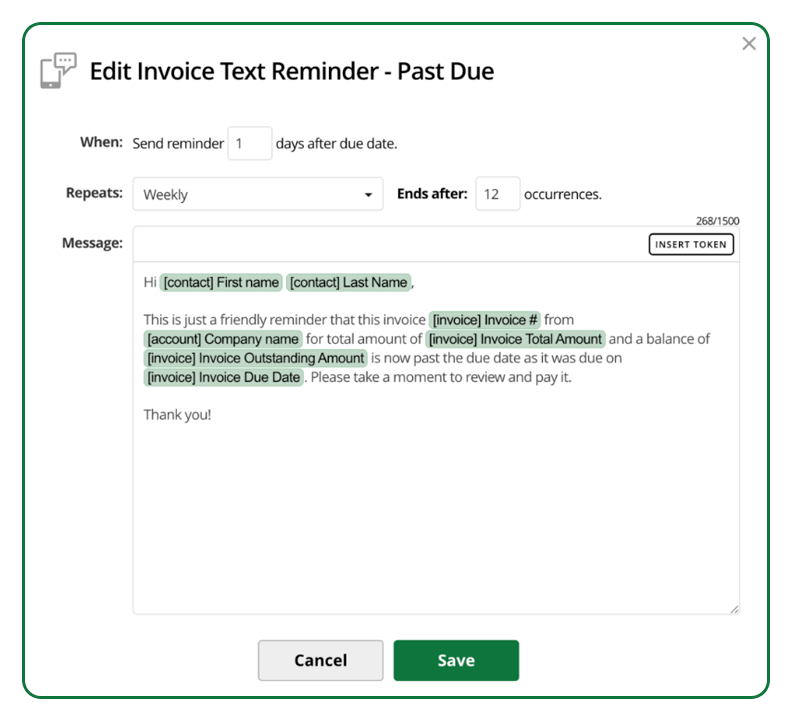Viewport: 792px width, 720px height.
Task: Click the empty area of message body
Action: [x=435, y=520]
